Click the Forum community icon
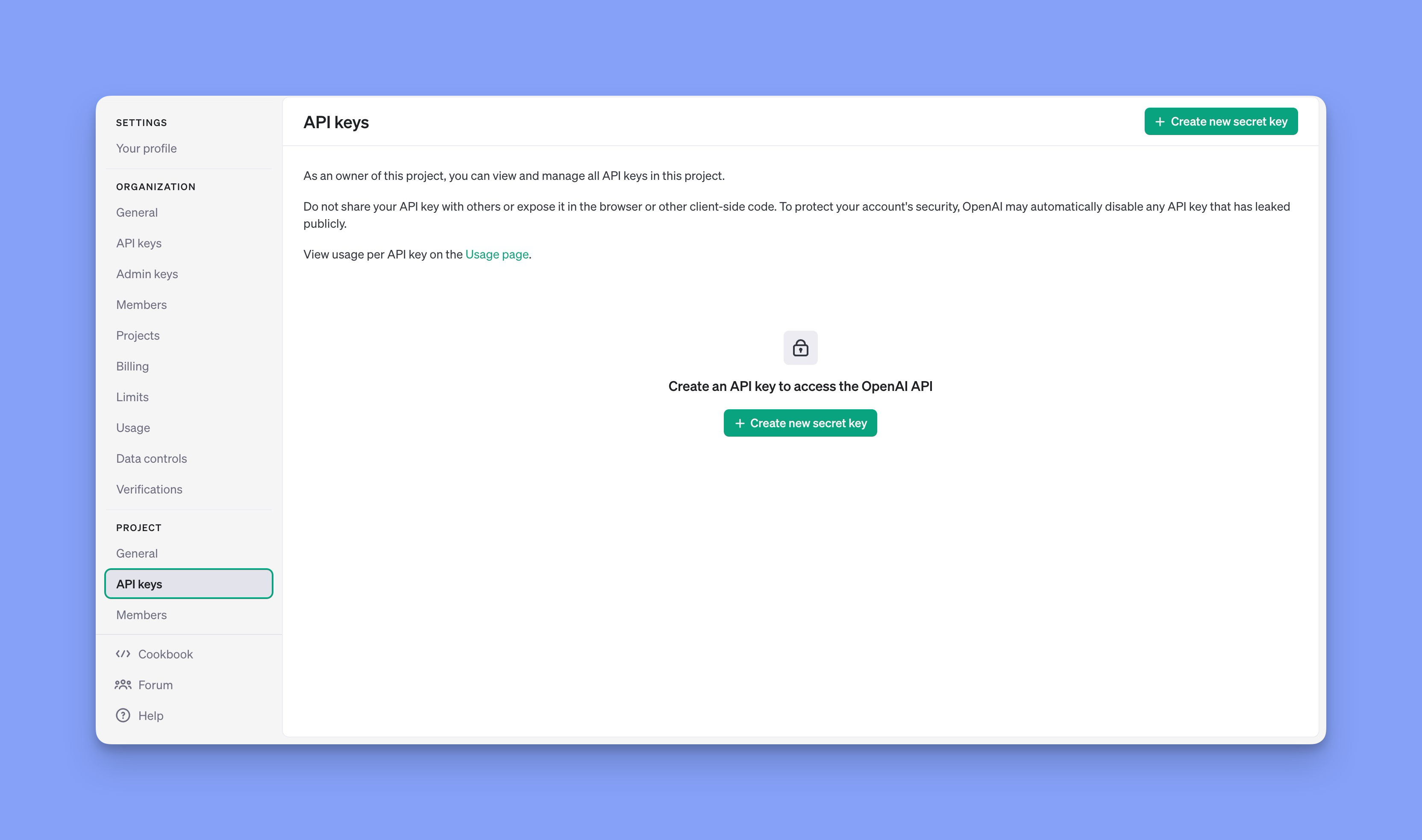The width and height of the screenshot is (1422, 840). [x=122, y=684]
